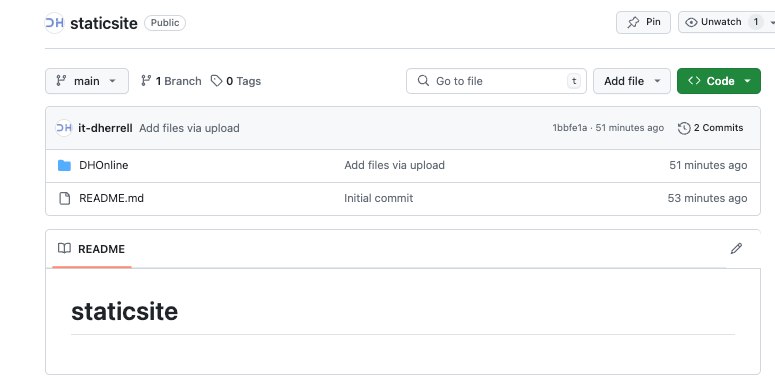Click the DH avatar beside staticsite title
Viewport: 775px width, 381px height.
(54, 23)
